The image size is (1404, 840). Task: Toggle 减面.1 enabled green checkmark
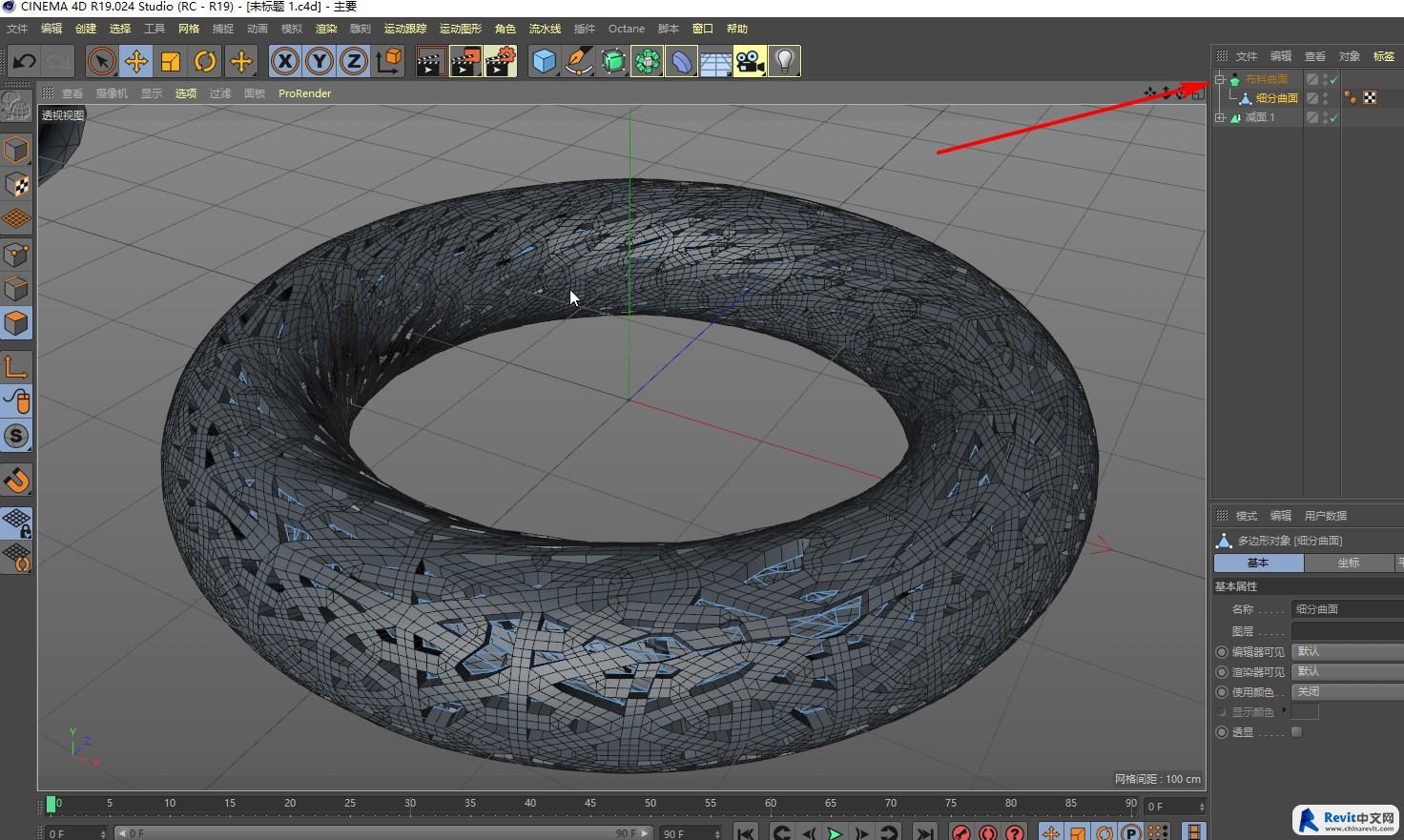pos(1334,117)
